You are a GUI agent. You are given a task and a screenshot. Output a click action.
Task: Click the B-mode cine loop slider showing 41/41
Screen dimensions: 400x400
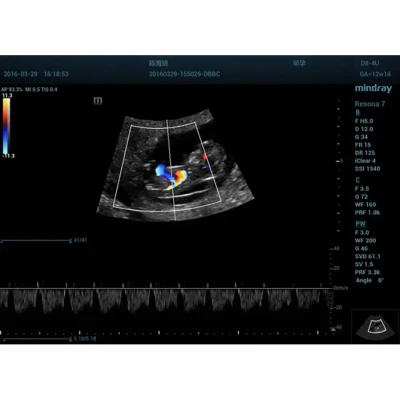[36, 240]
